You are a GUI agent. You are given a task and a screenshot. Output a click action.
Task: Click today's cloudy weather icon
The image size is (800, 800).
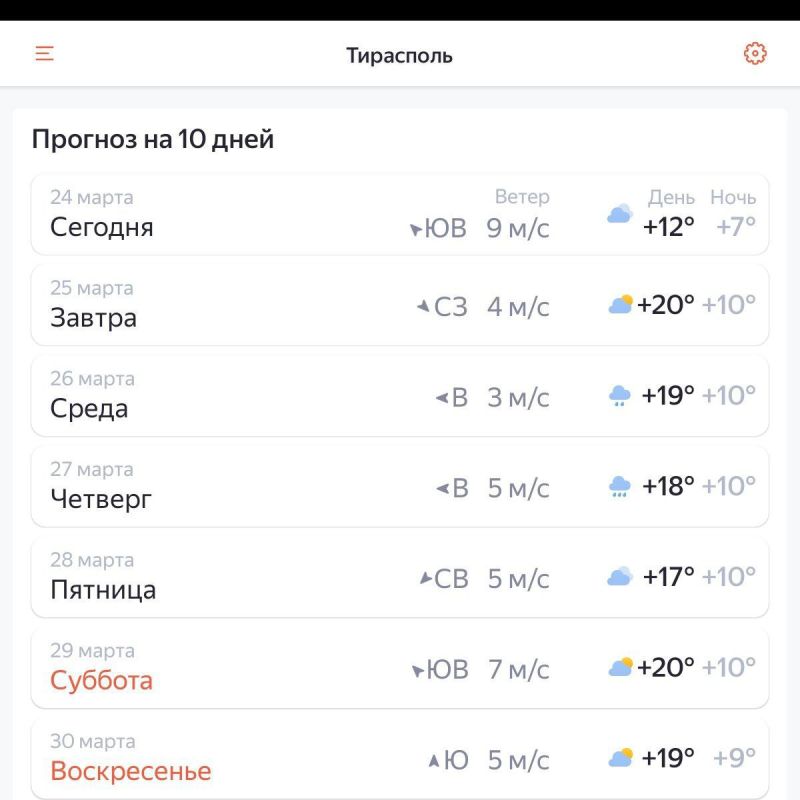tap(619, 213)
